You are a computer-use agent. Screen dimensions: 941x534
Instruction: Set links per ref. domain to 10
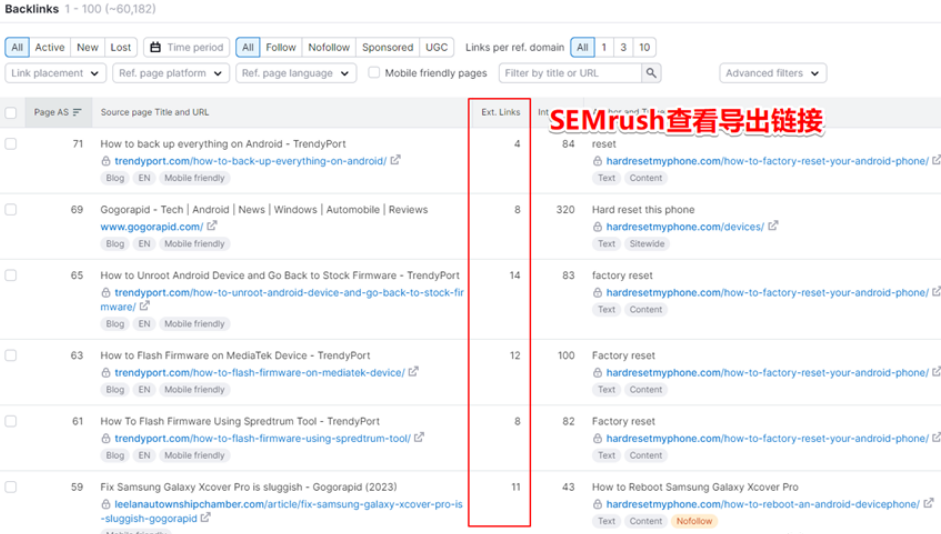tap(644, 47)
